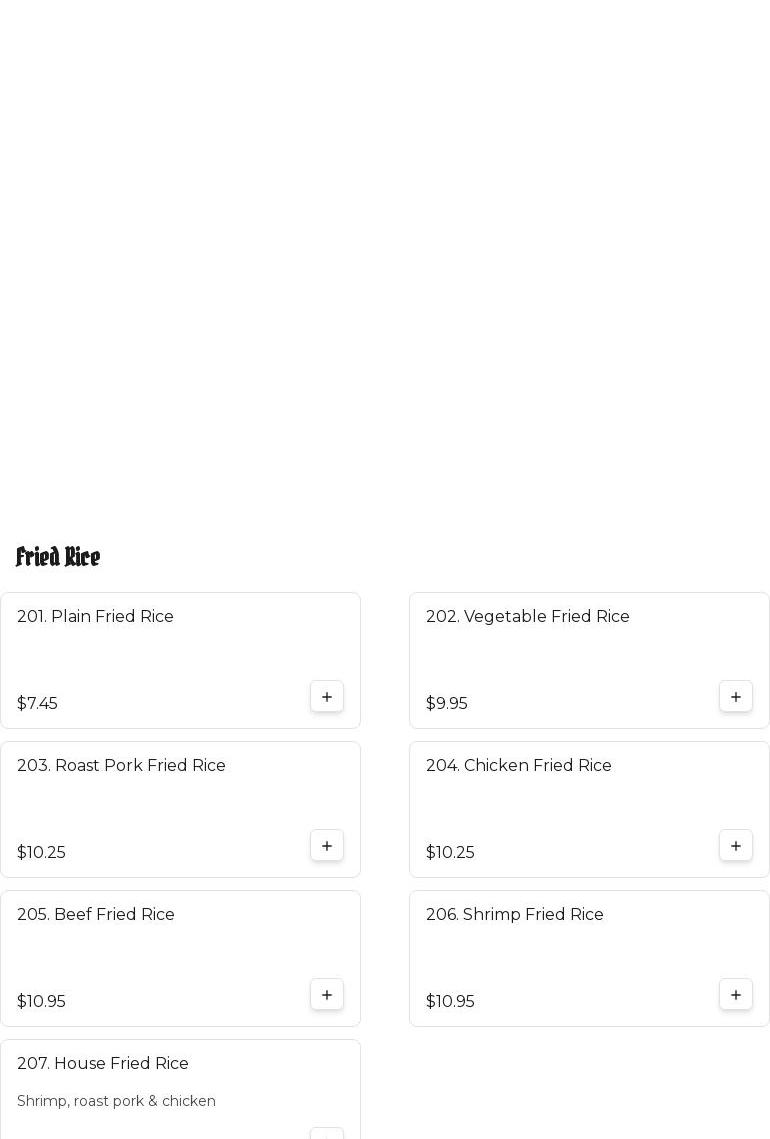Click 207. House Fried Rice title
This screenshot has height=1139, width=770.
102,1064
